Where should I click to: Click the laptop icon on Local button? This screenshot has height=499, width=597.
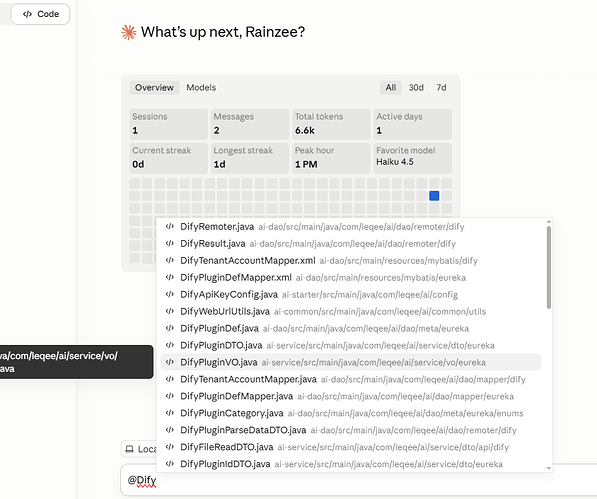(x=129, y=449)
